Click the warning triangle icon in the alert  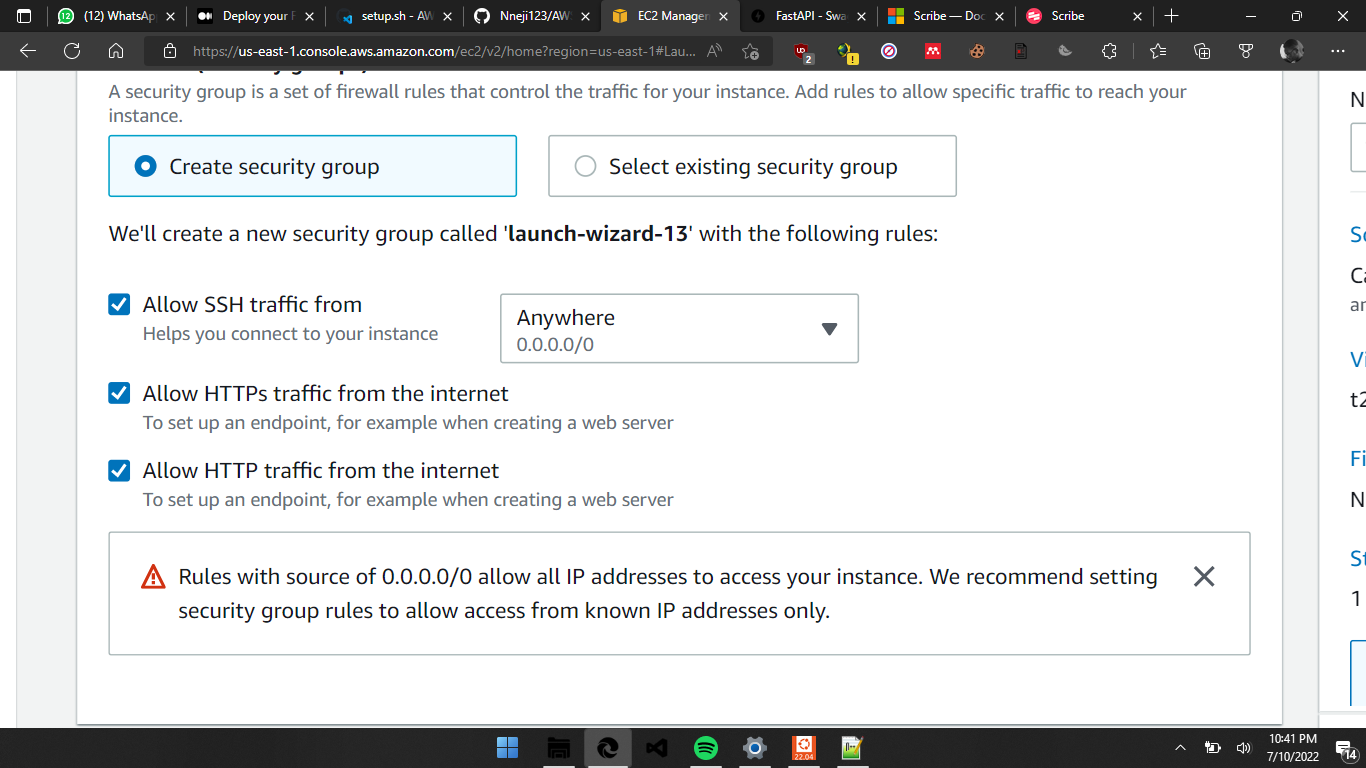pyautogui.click(x=153, y=577)
